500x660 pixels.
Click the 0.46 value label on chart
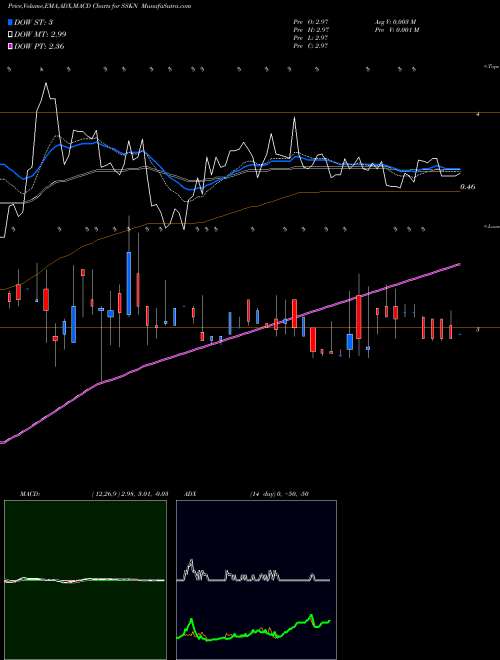point(468,187)
